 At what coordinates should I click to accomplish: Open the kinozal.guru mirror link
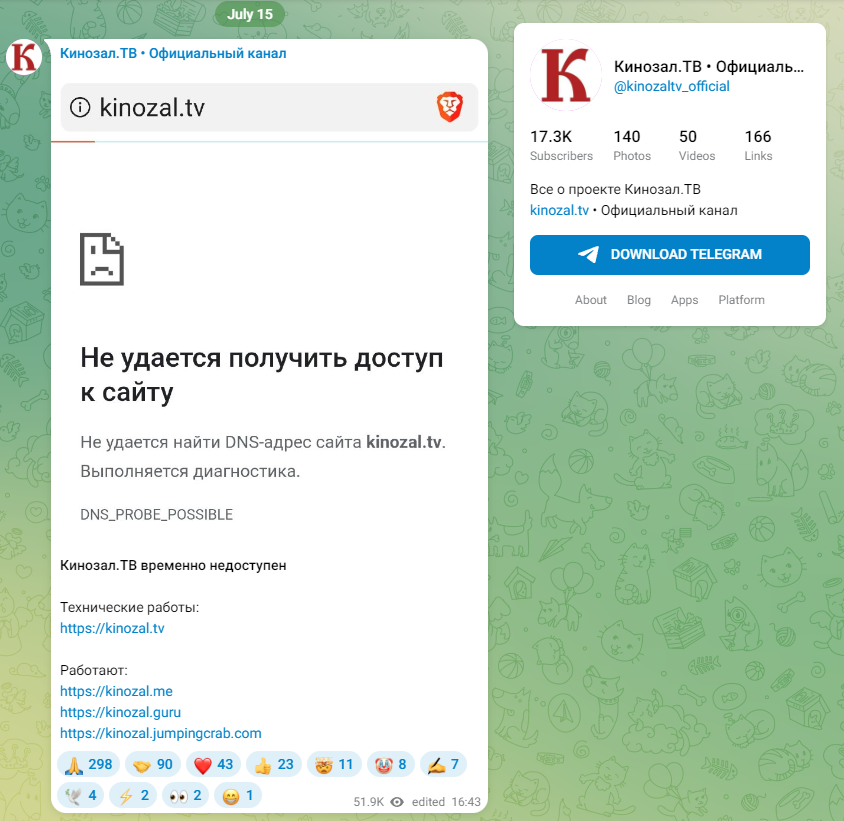point(121,712)
